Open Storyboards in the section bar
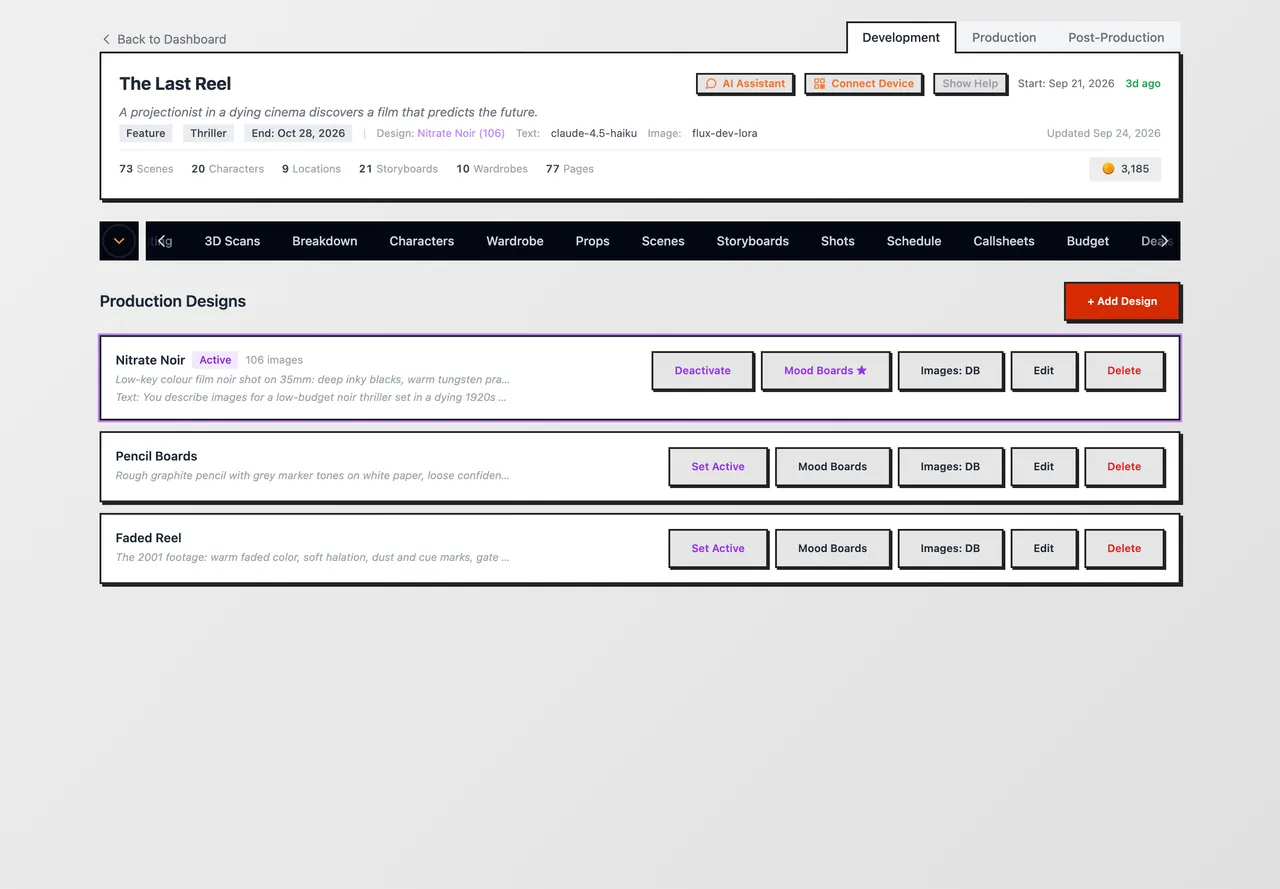 (753, 241)
